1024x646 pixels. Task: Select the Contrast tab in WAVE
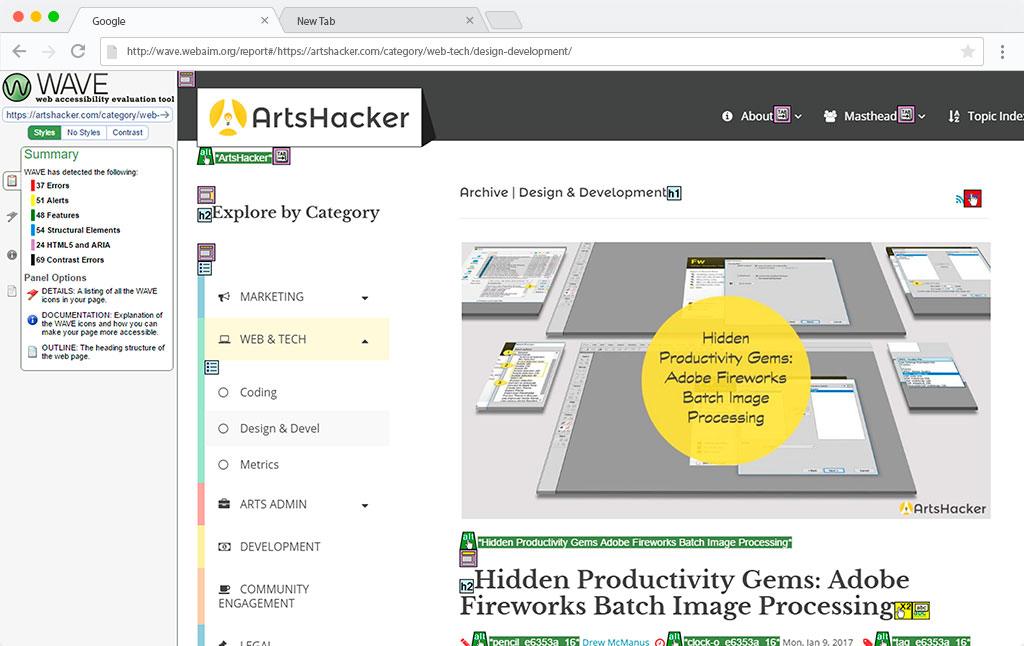(x=127, y=133)
